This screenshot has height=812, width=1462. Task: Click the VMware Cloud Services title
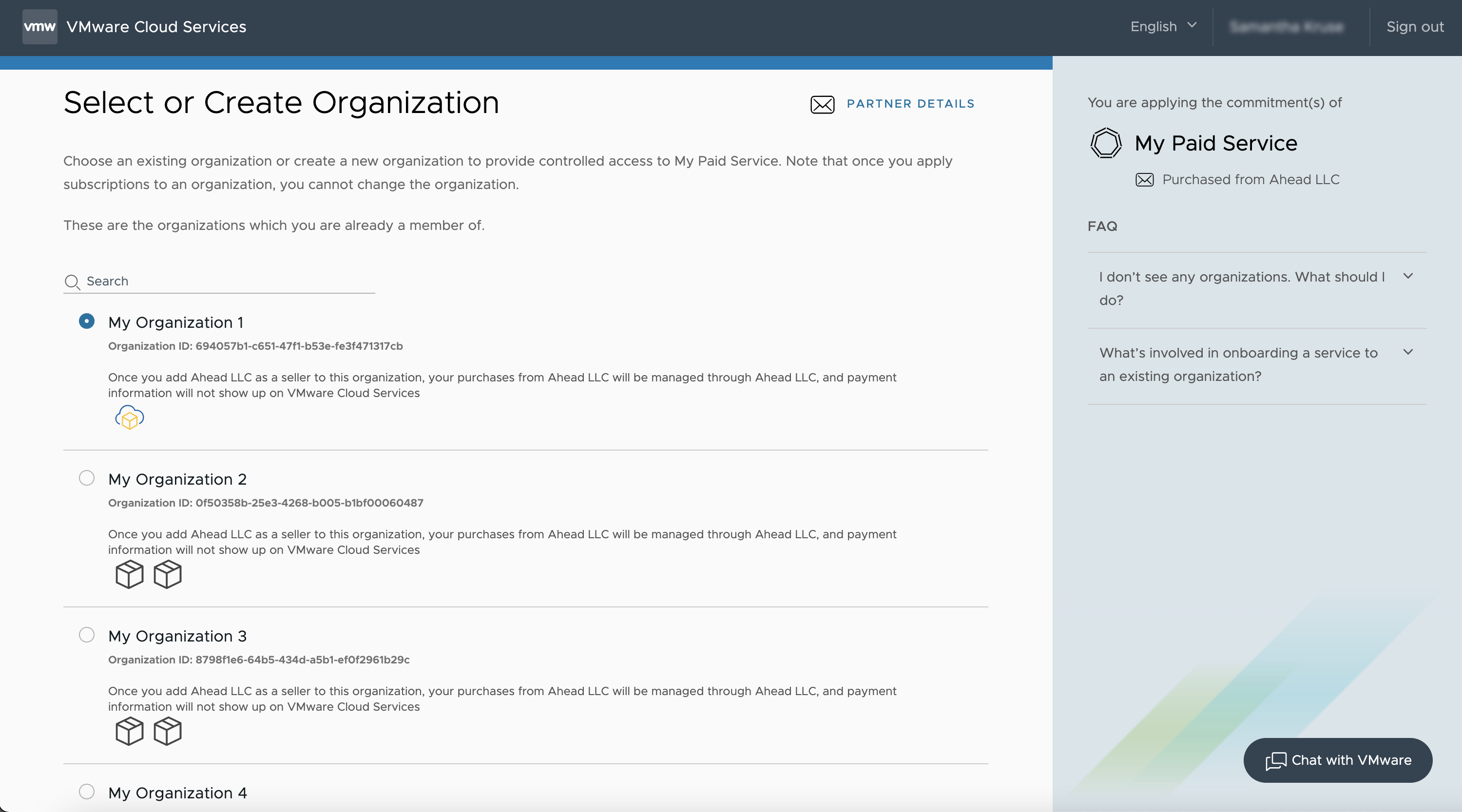coord(156,27)
